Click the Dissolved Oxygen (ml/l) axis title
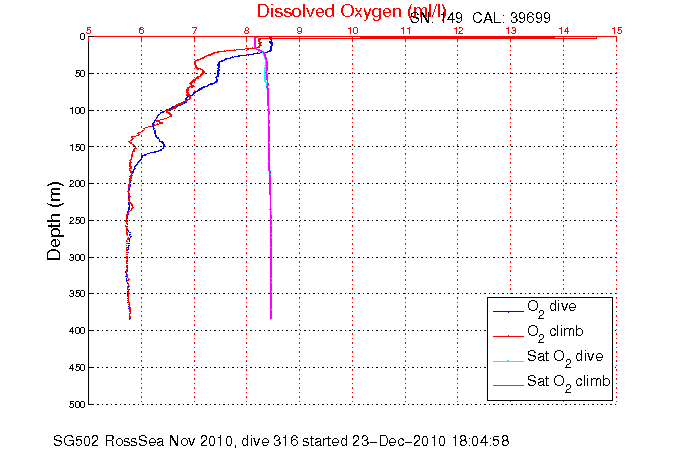The width and height of the screenshot is (681, 454). tap(351, 12)
